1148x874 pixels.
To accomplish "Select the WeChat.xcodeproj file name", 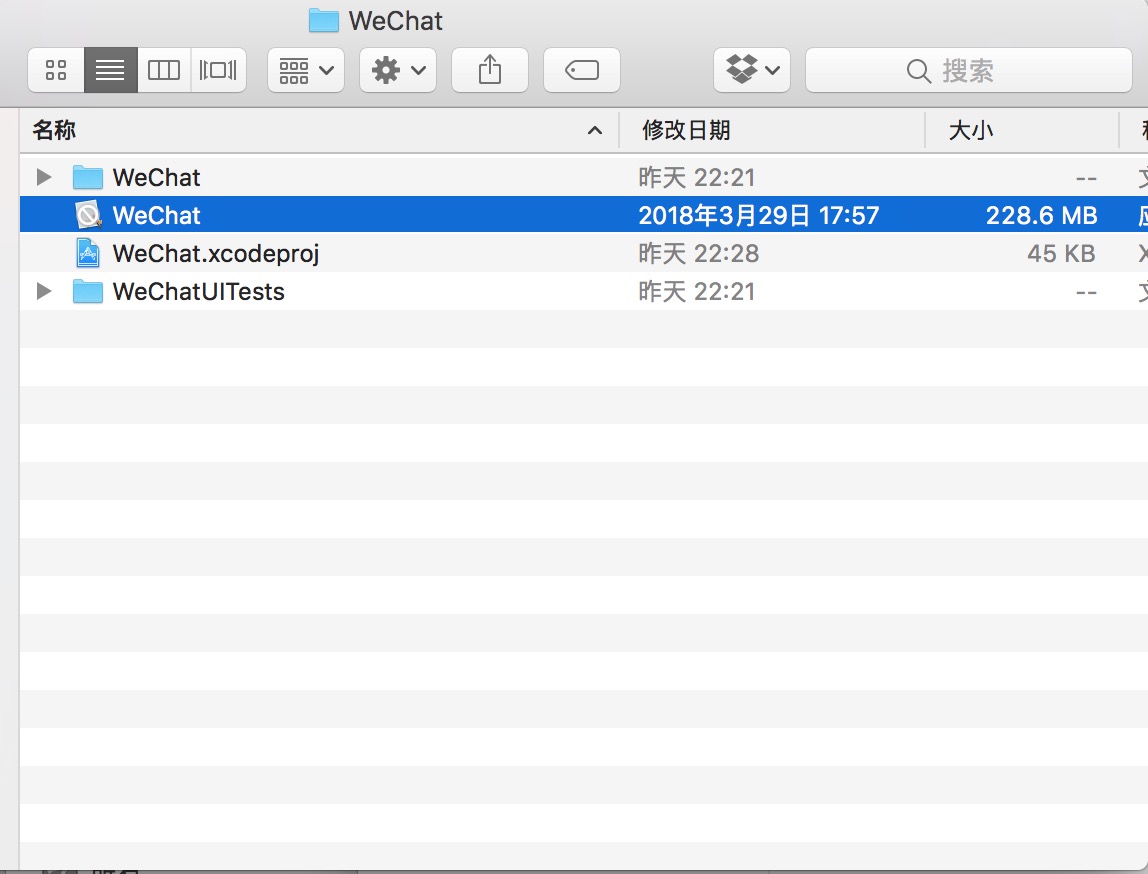I will coord(216,253).
